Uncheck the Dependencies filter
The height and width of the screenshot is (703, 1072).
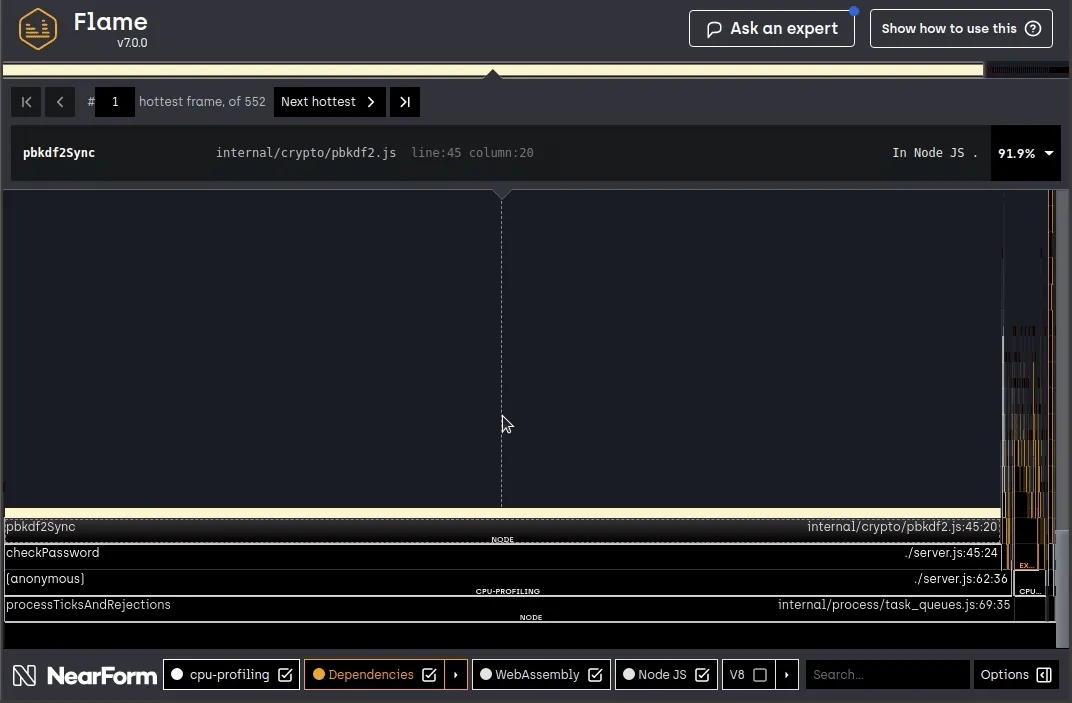click(431, 674)
